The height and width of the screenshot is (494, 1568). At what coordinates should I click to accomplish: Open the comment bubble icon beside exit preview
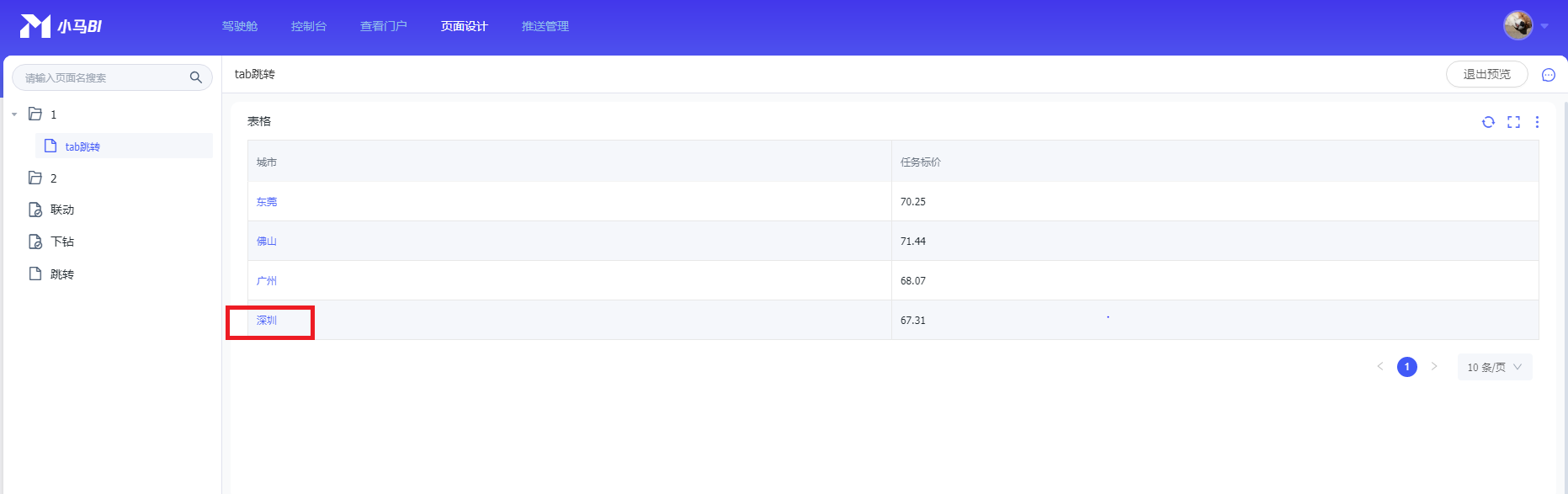pyautogui.click(x=1548, y=75)
